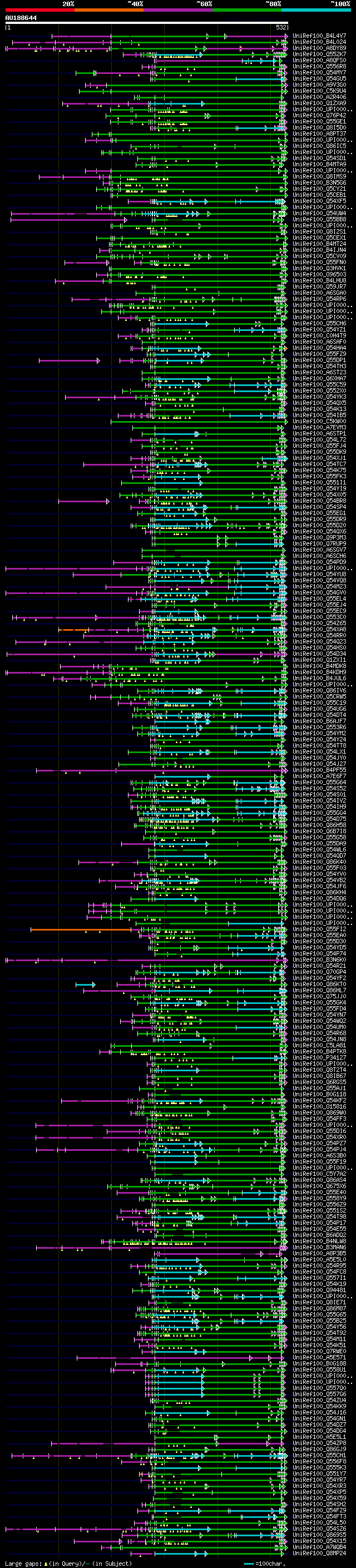Open hit UniRef100_A8DY89

319,48
